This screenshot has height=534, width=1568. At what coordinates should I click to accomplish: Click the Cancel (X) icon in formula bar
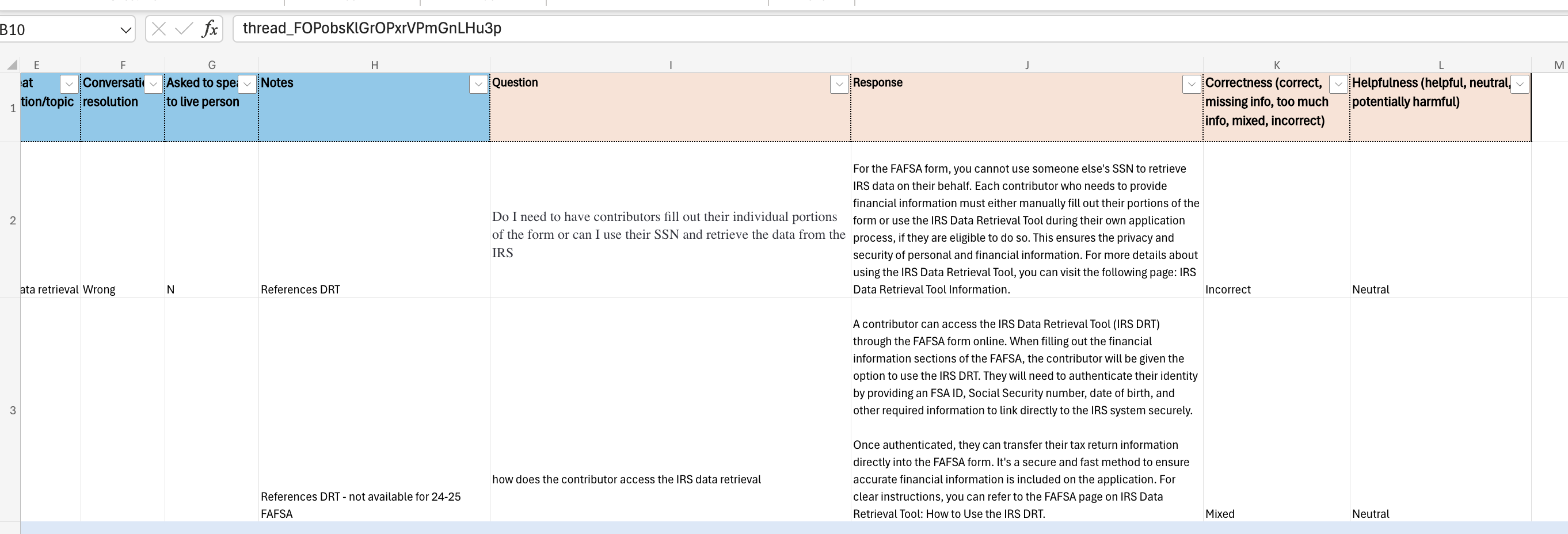point(159,29)
